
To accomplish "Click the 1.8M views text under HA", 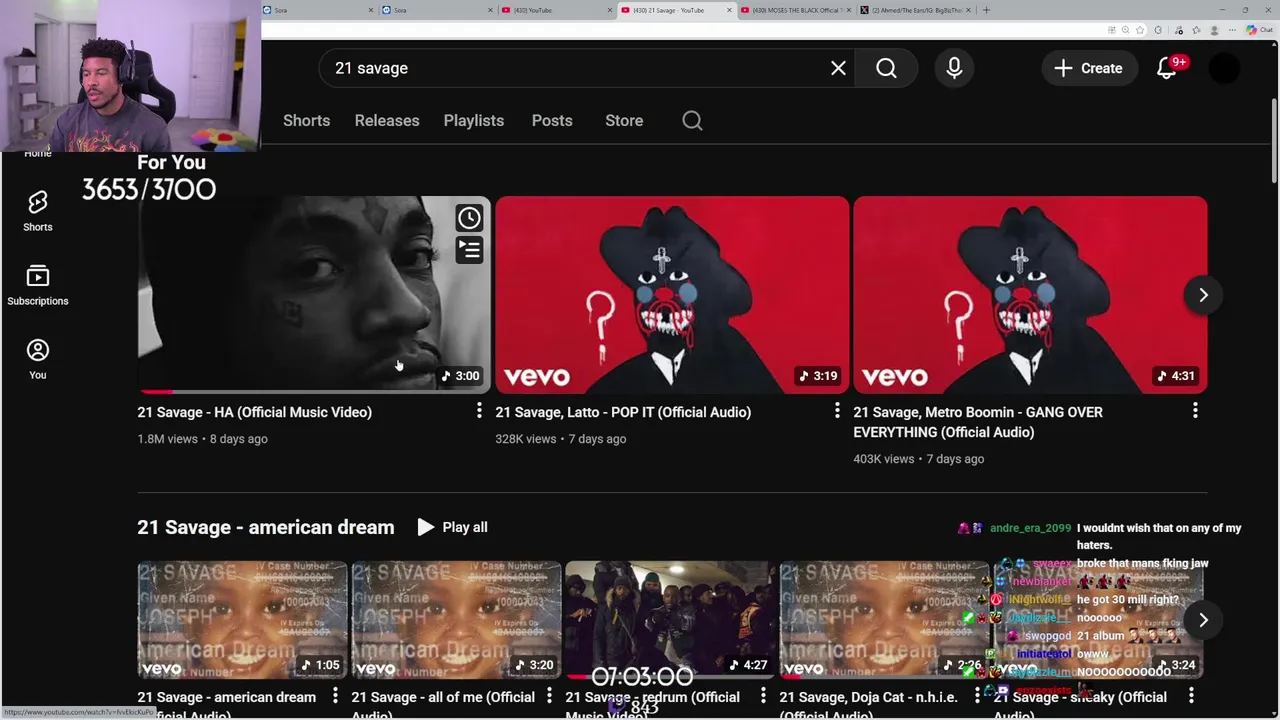I will tap(168, 439).
